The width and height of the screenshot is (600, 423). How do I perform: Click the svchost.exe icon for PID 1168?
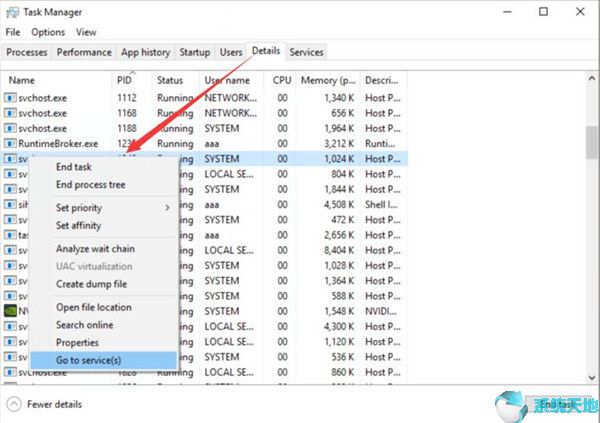(11, 113)
